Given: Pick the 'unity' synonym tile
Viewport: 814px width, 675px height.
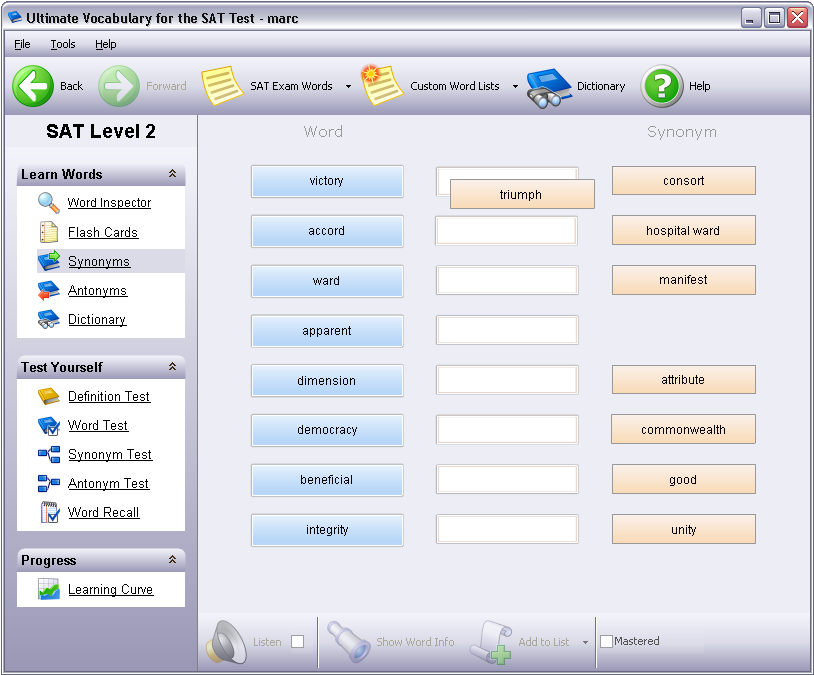Looking at the screenshot, I should click(684, 529).
